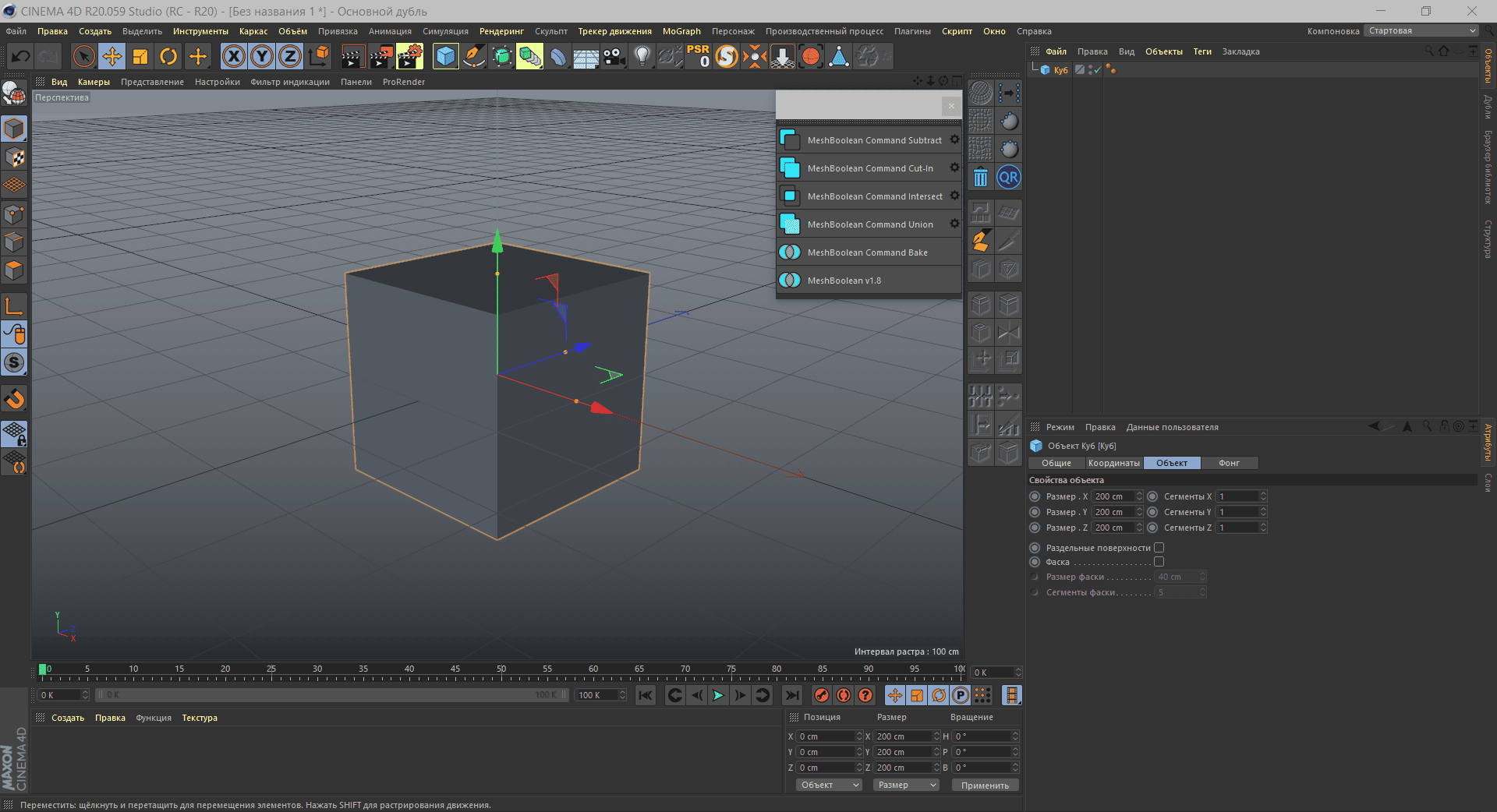Go to start of animation
The height and width of the screenshot is (812, 1497).
point(646,695)
